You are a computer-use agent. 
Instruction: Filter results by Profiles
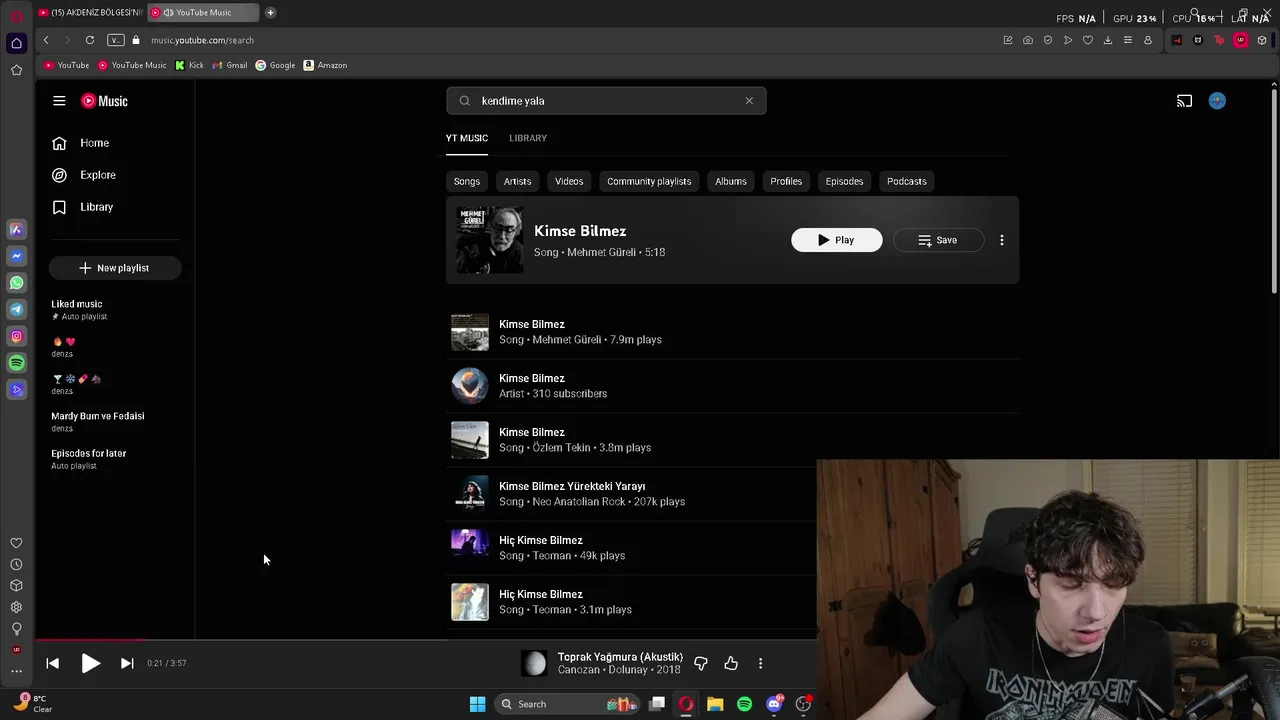(x=786, y=181)
